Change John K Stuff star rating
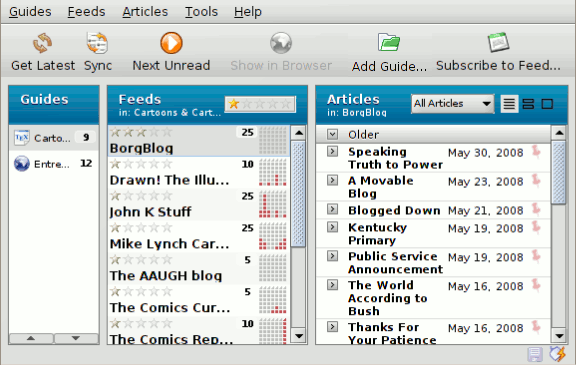Screen dimensions: 576x365 point(141,196)
